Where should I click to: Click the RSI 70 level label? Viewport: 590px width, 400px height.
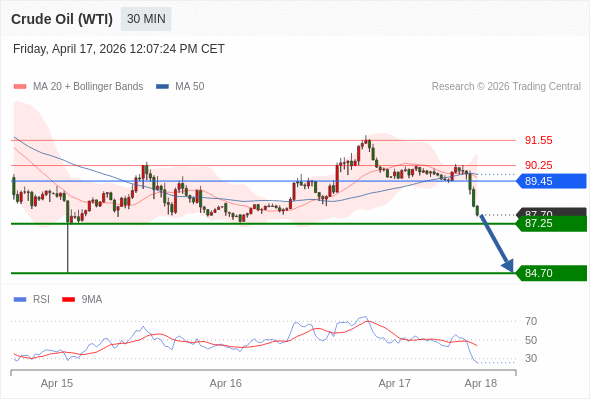(531, 321)
